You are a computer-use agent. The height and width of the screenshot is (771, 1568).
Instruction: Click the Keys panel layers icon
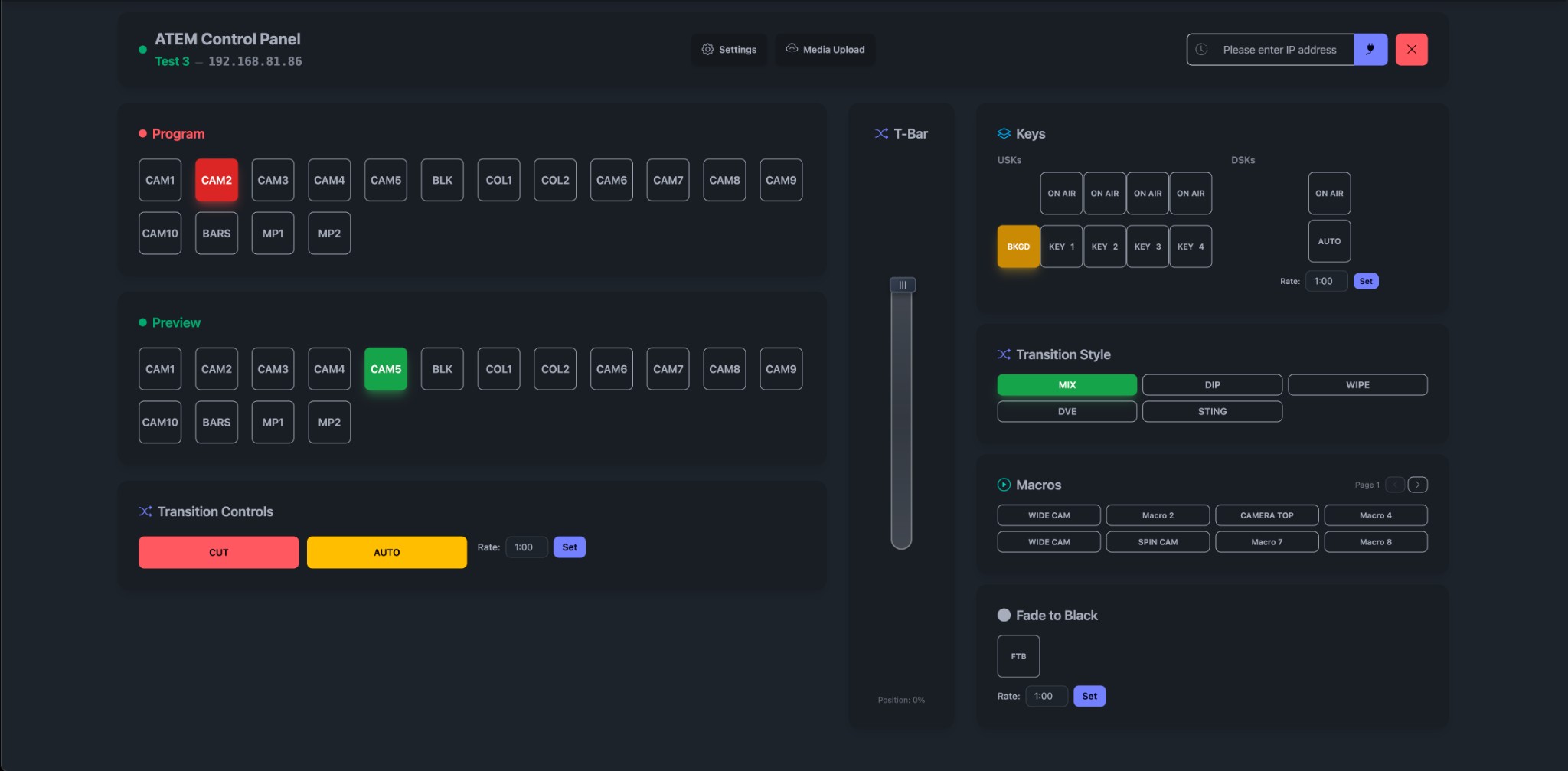click(1004, 132)
